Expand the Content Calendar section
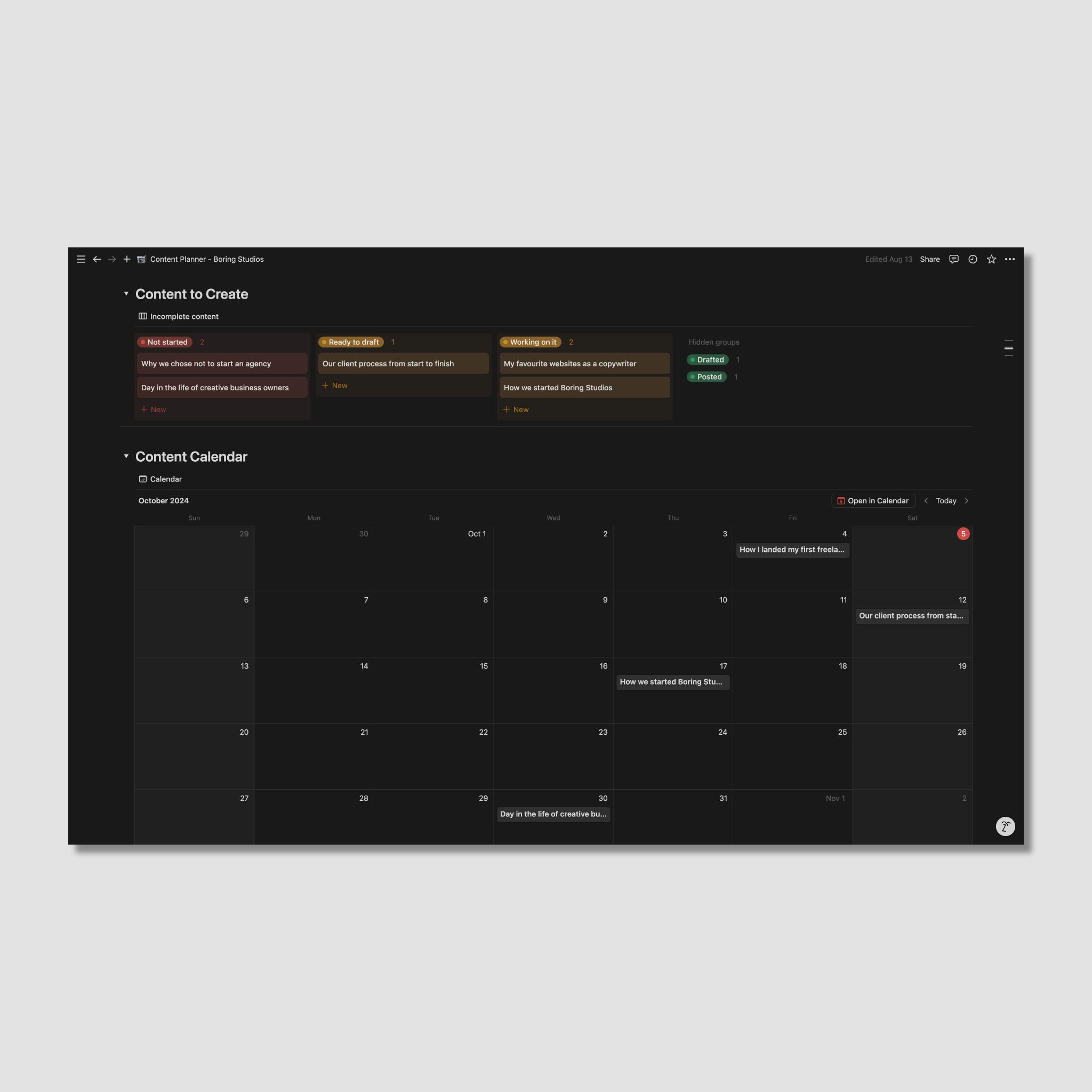1092x1092 pixels. tap(125, 457)
